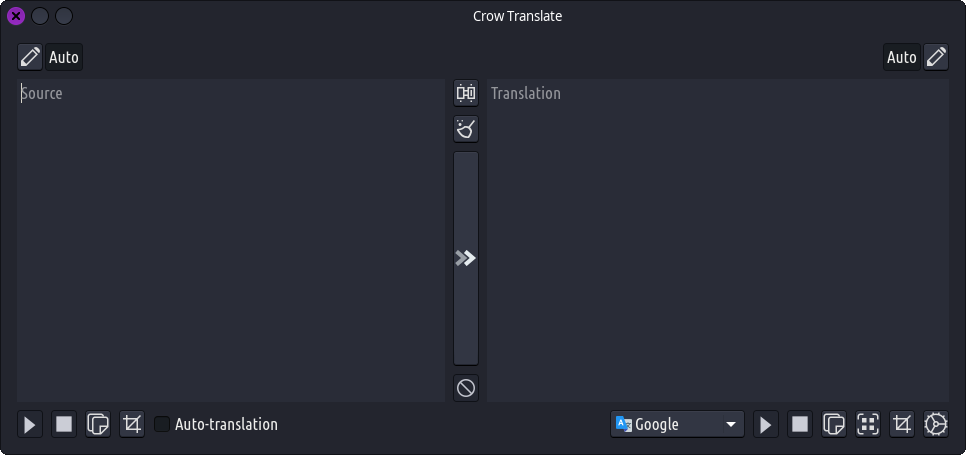Copy the source text to clipboard
The width and height of the screenshot is (966, 455).
point(98,424)
